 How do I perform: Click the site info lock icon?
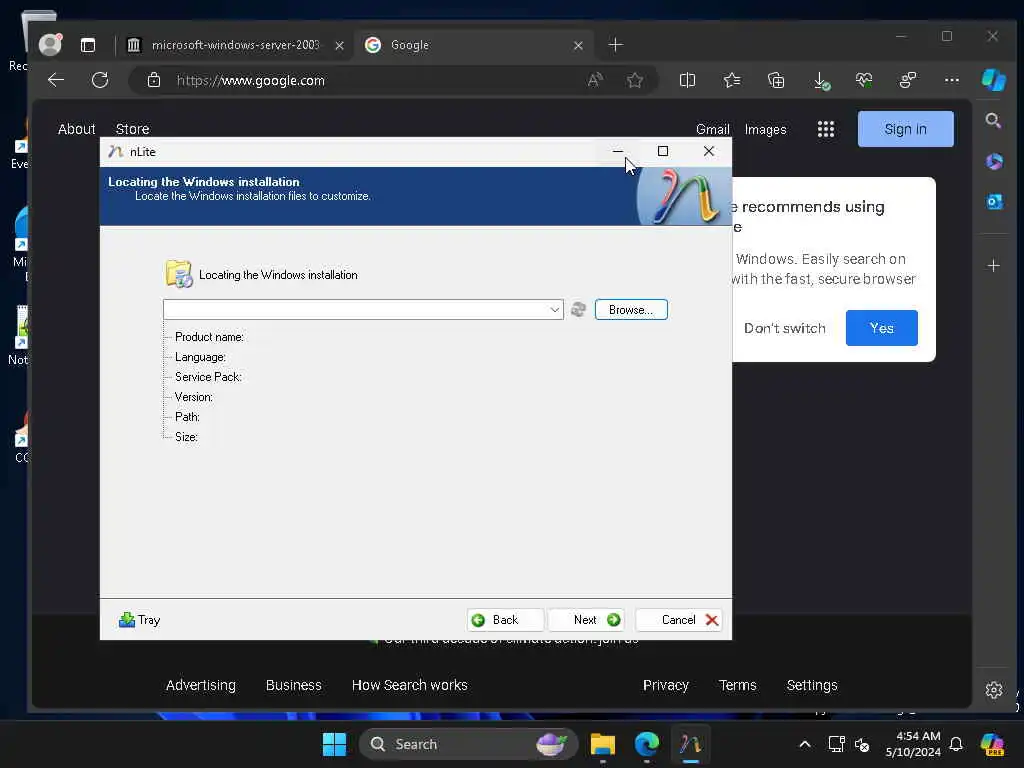153,80
